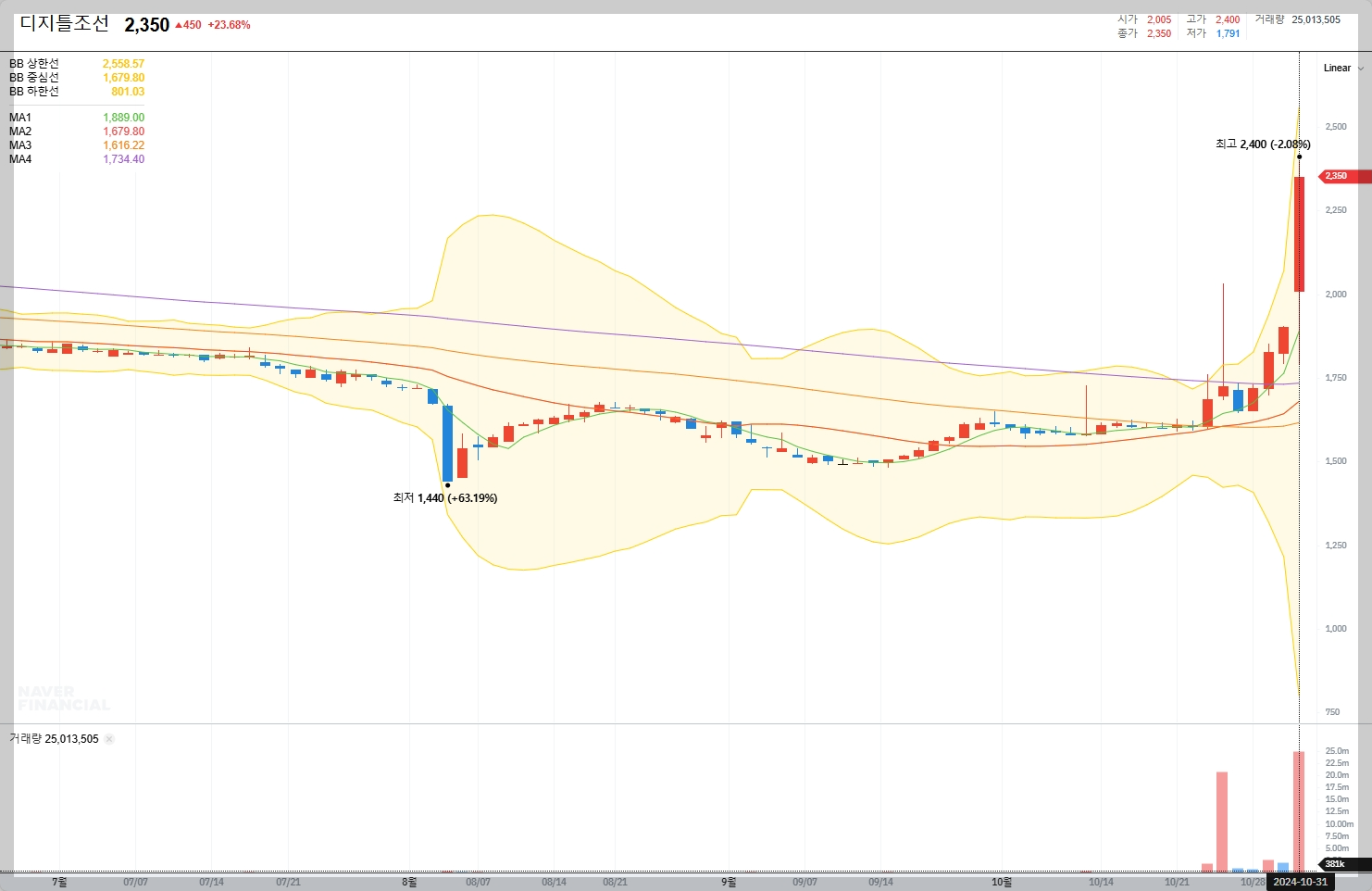Click the MA1 value 1,889.00
The width and height of the screenshot is (1372, 891).
coord(123,118)
